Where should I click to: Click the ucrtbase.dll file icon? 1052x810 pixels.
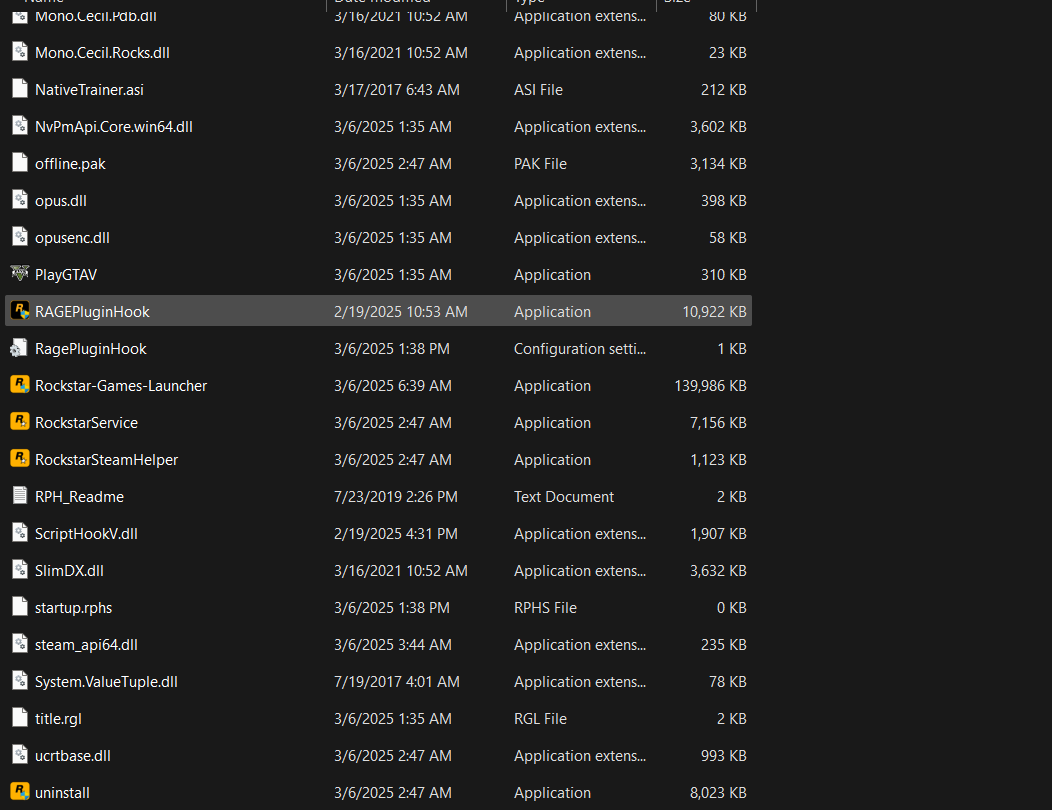(x=20, y=755)
